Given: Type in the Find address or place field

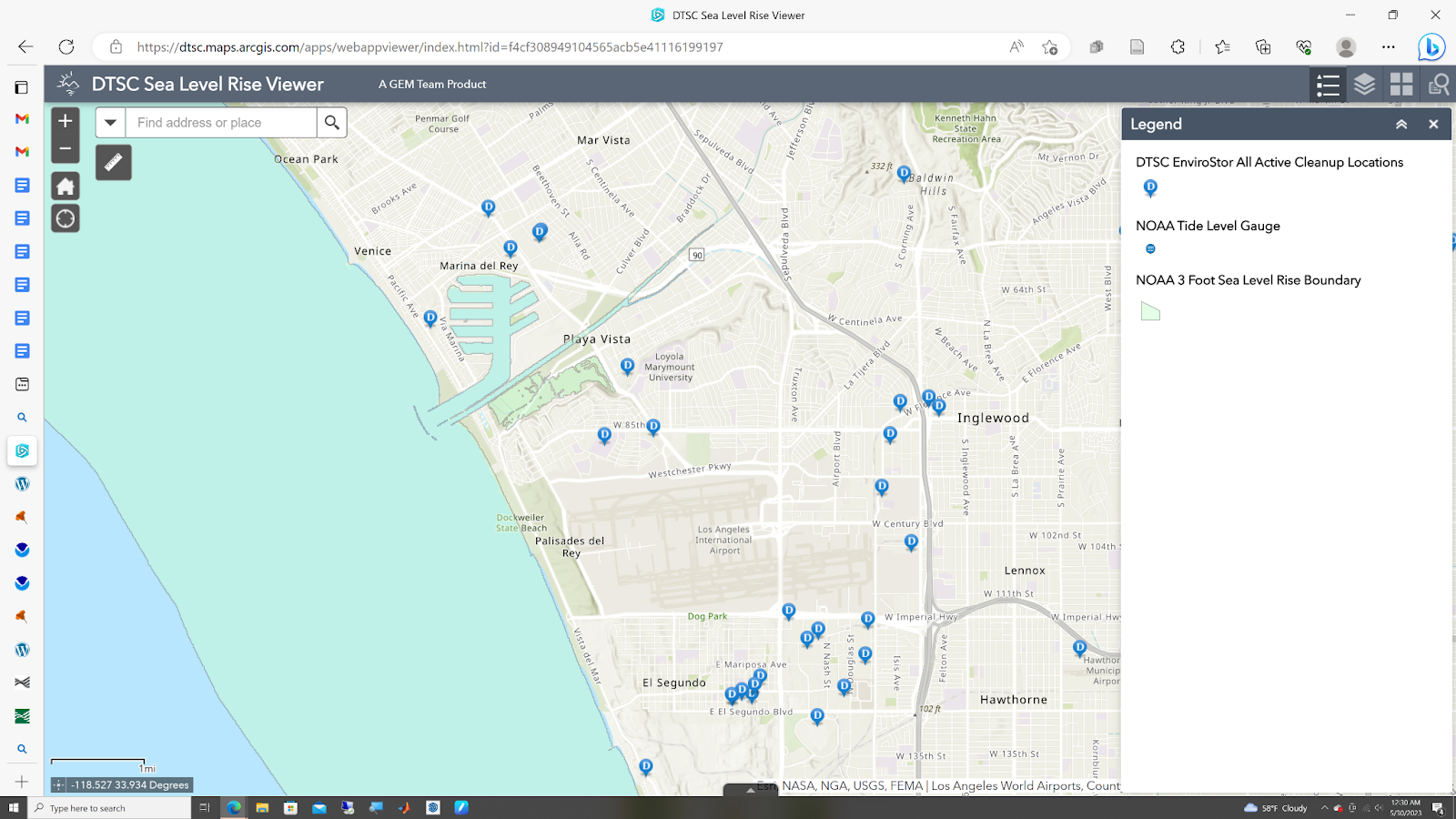Looking at the screenshot, I should (218, 122).
